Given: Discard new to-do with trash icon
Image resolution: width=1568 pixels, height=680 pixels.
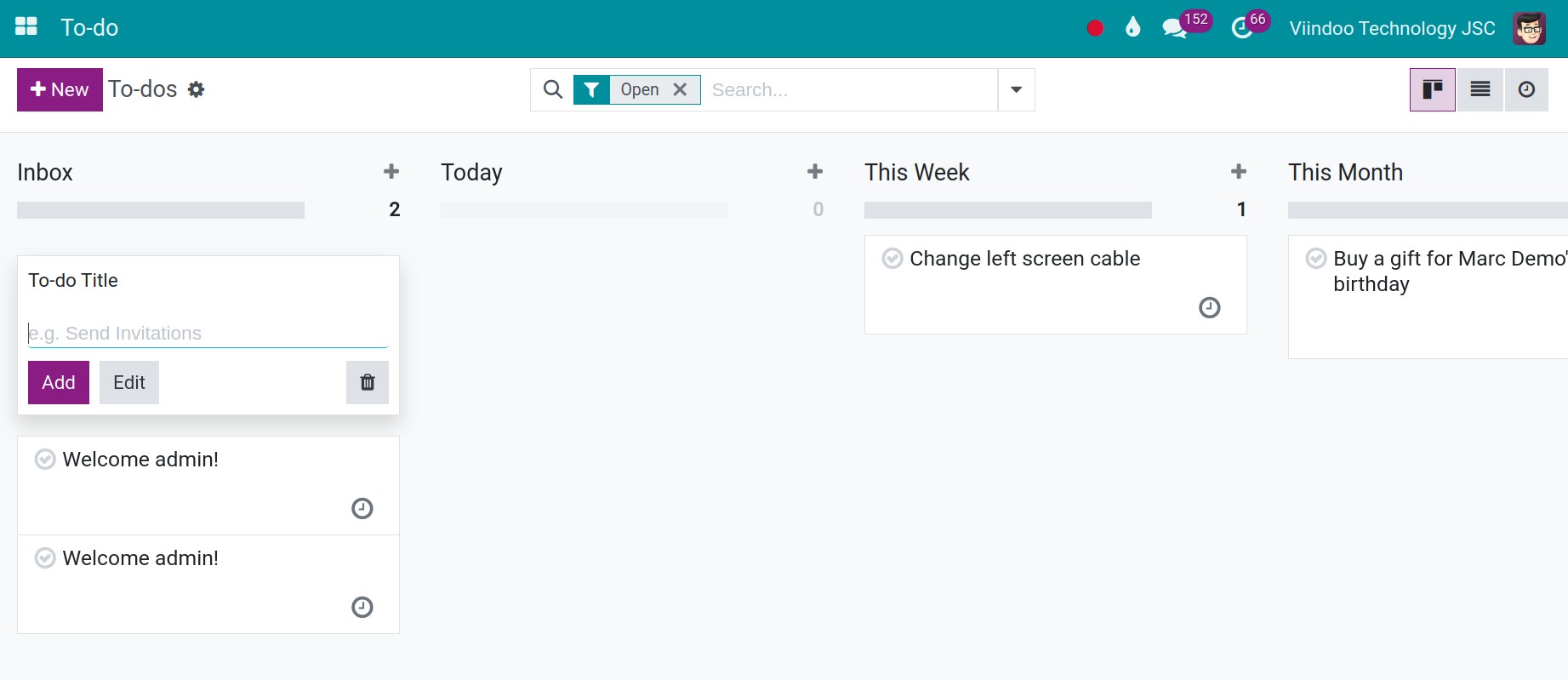Looking at the screenshot, I should [x=368, y=382].
